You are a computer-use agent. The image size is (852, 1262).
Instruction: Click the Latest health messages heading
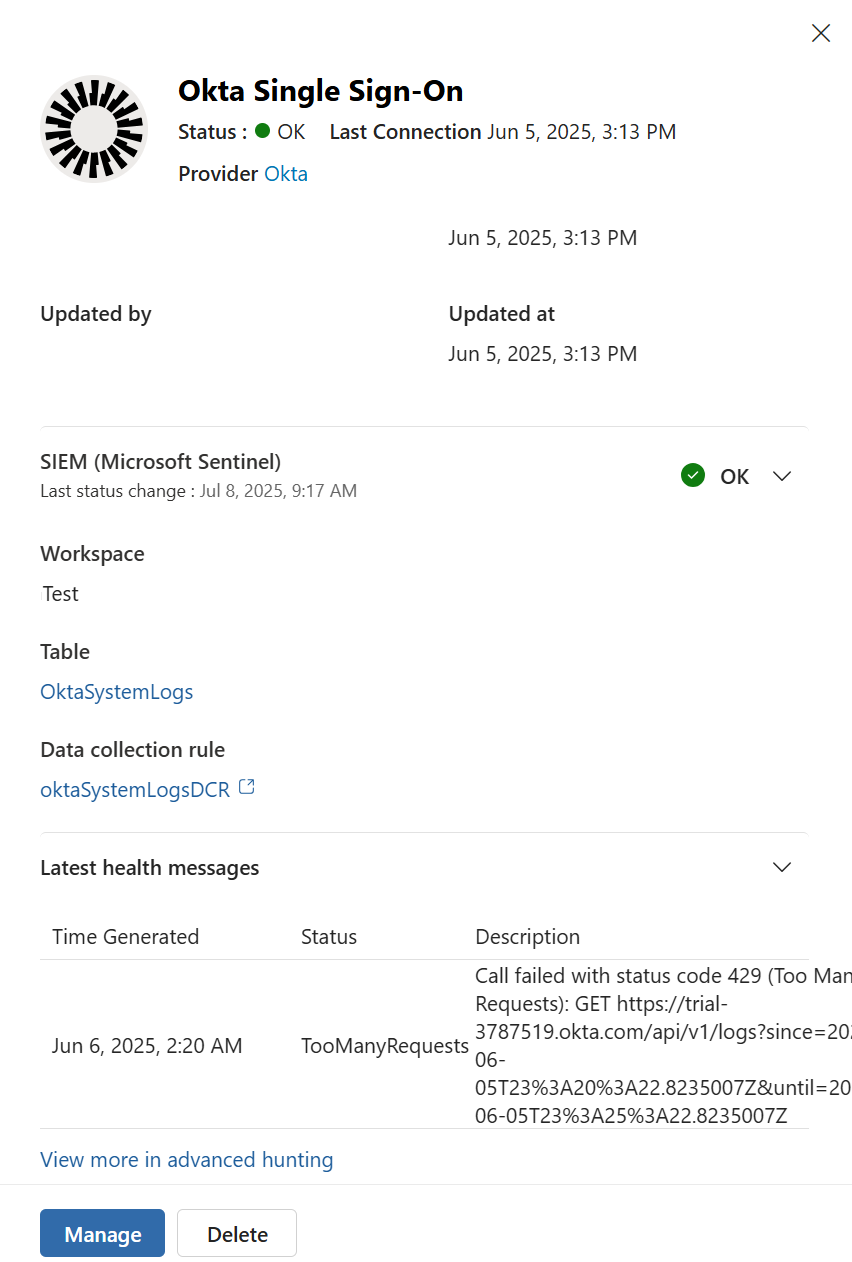tap(150, 868)
